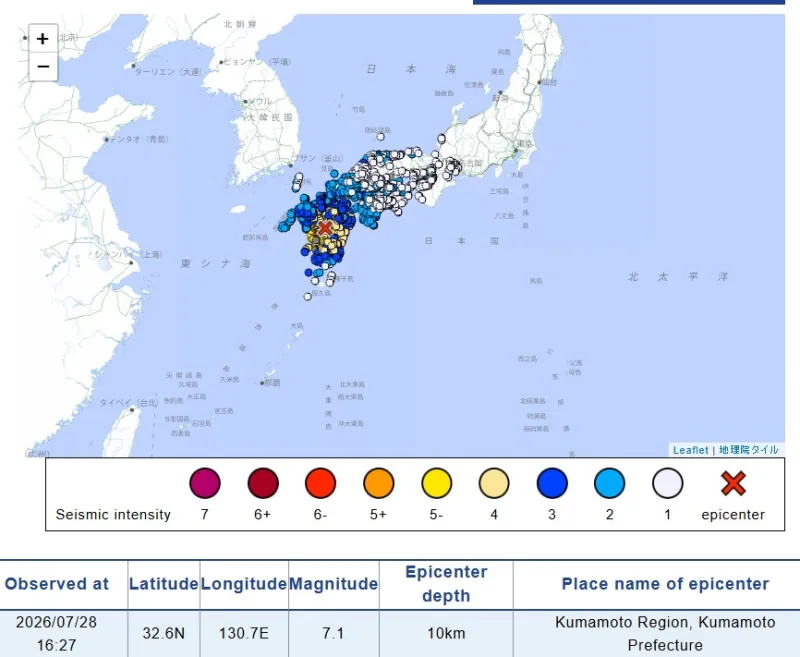Click the observed time '2026/07/28 16:27'
The image size is (800, 657).
click(56, 633)
